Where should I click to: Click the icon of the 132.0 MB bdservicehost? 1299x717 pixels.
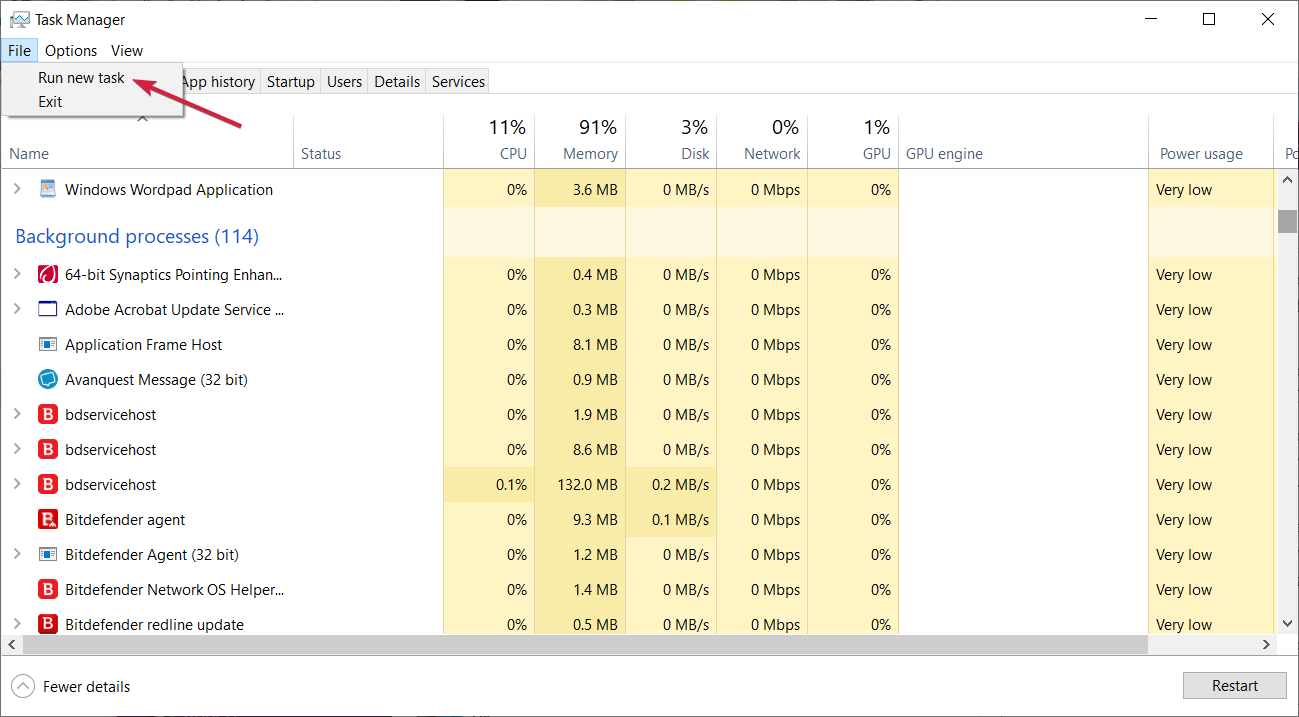48,484
